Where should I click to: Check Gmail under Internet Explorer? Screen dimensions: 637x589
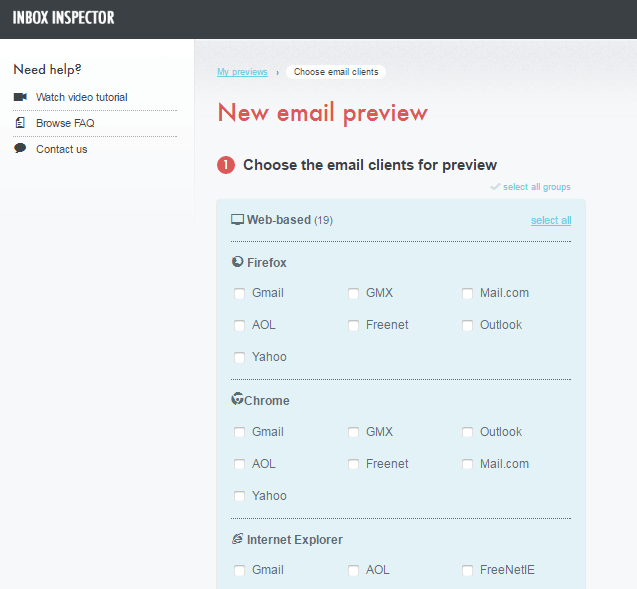[239, 570]
